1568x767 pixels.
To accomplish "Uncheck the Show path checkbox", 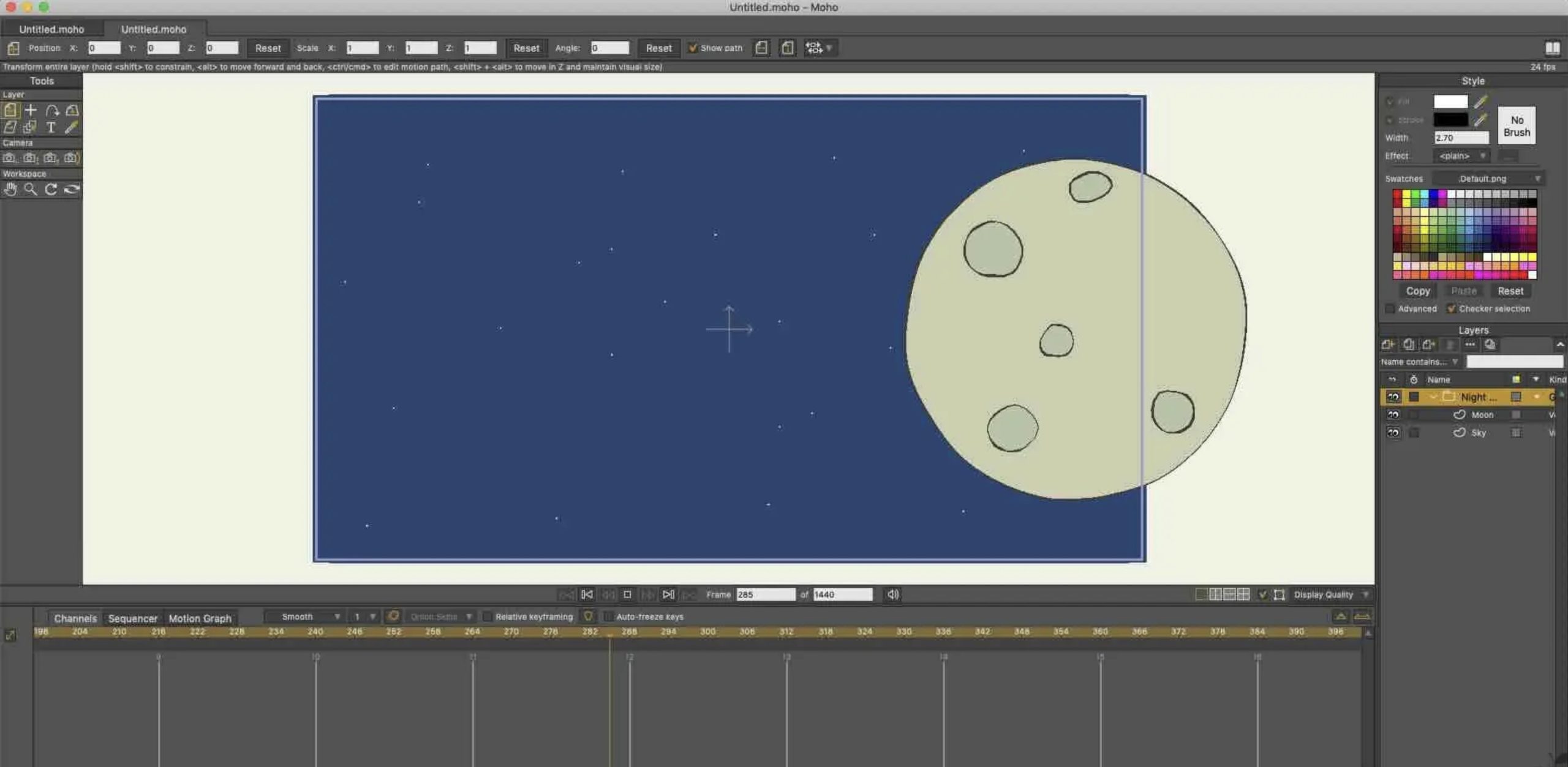I will (x=693, y=48).
